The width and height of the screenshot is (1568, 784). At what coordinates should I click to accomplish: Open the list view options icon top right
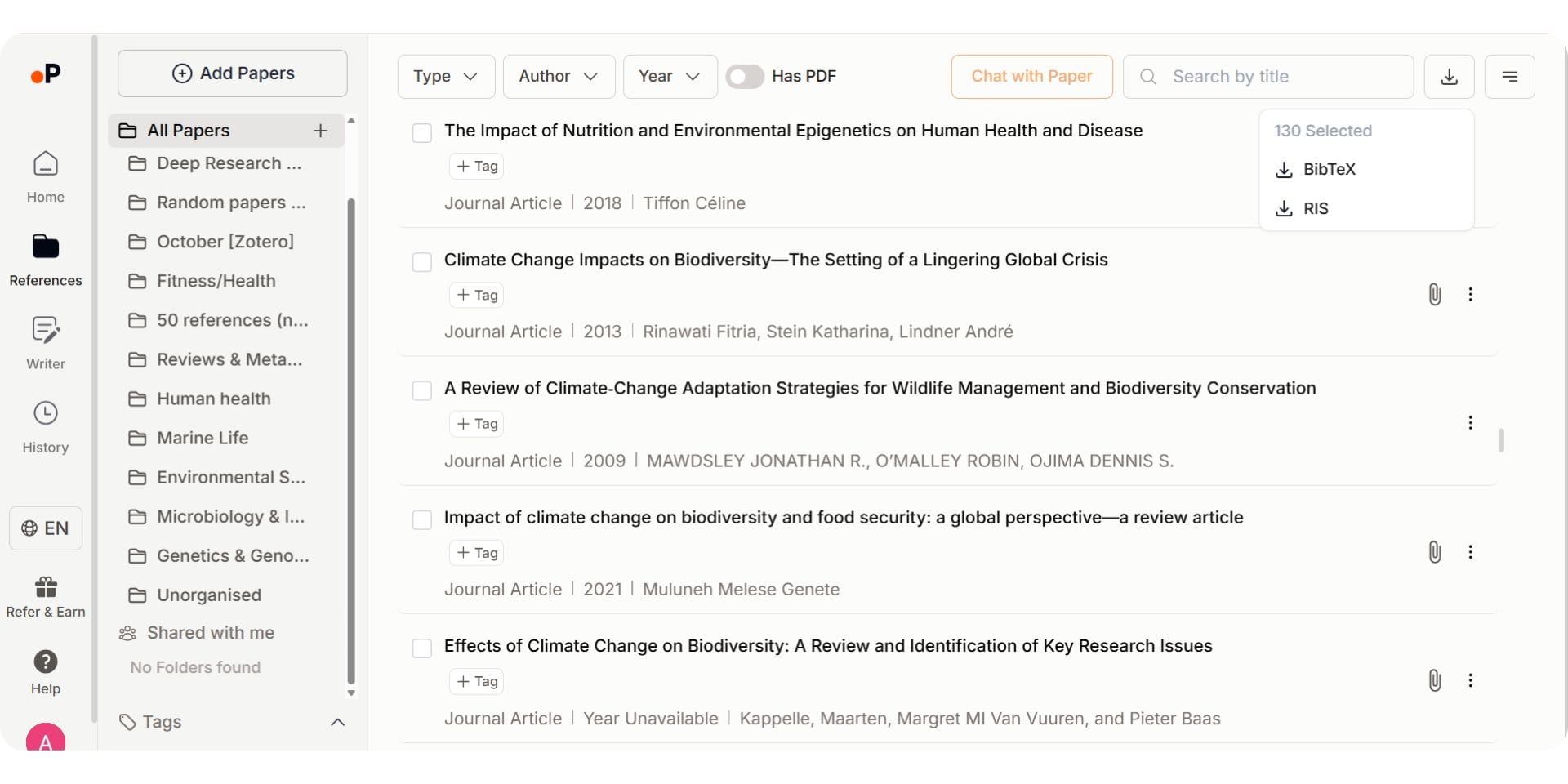point(1510,76)
